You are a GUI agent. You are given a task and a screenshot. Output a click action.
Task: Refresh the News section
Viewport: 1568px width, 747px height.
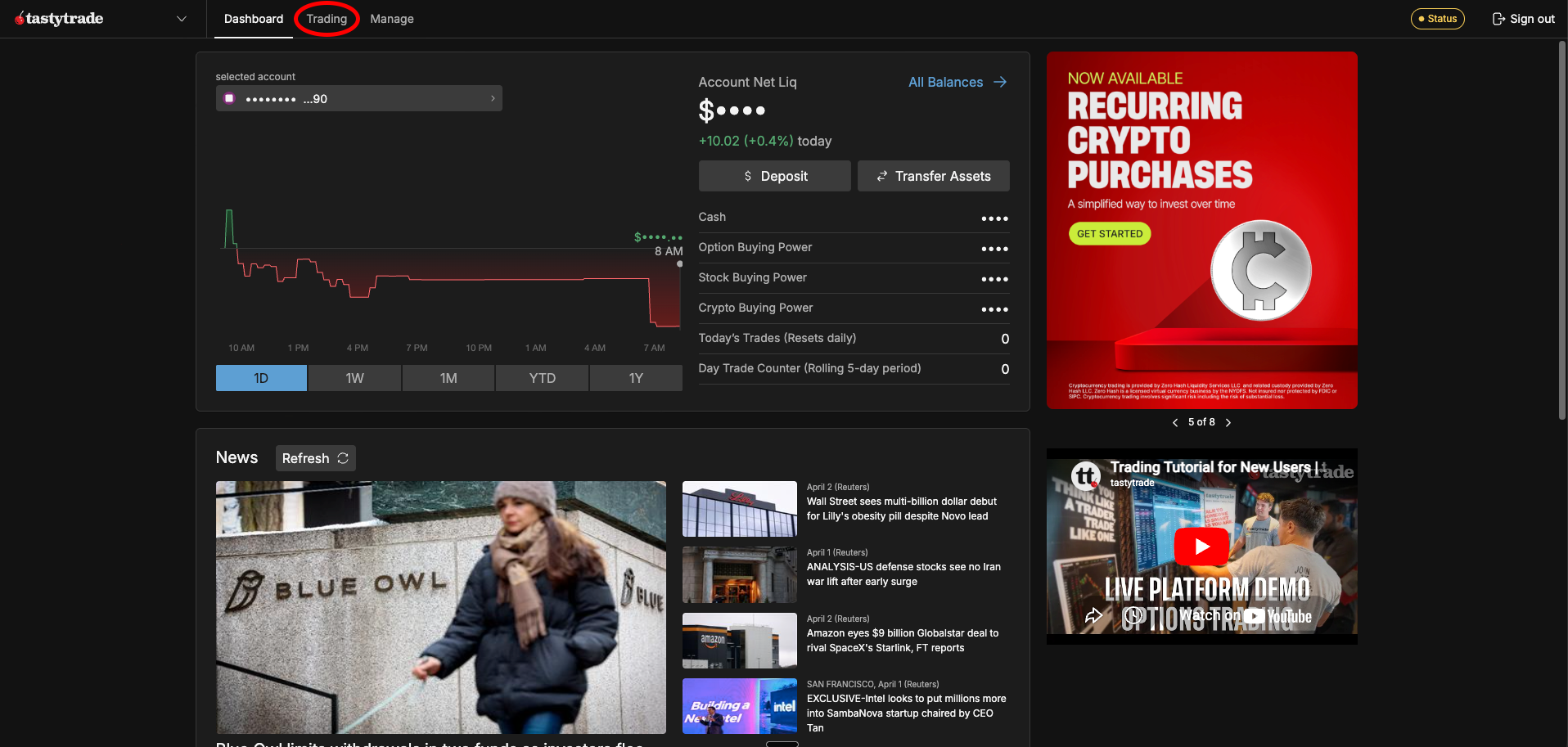[x=315, y=458]
